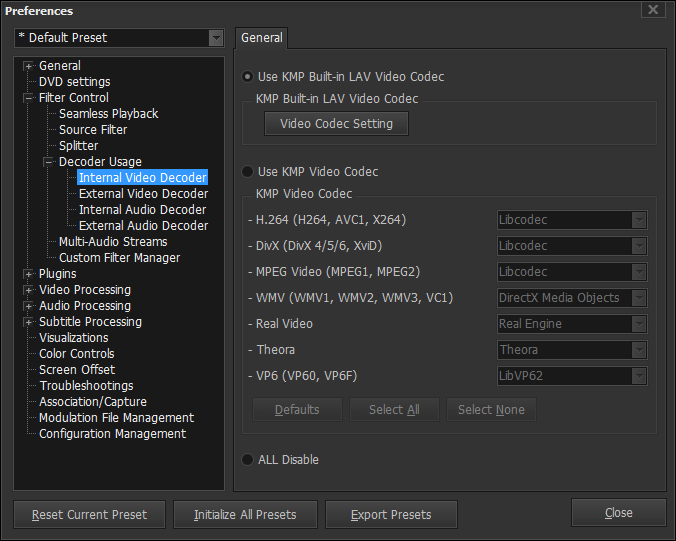Select Internal Audio Decoder item

(x=142, y=210)
